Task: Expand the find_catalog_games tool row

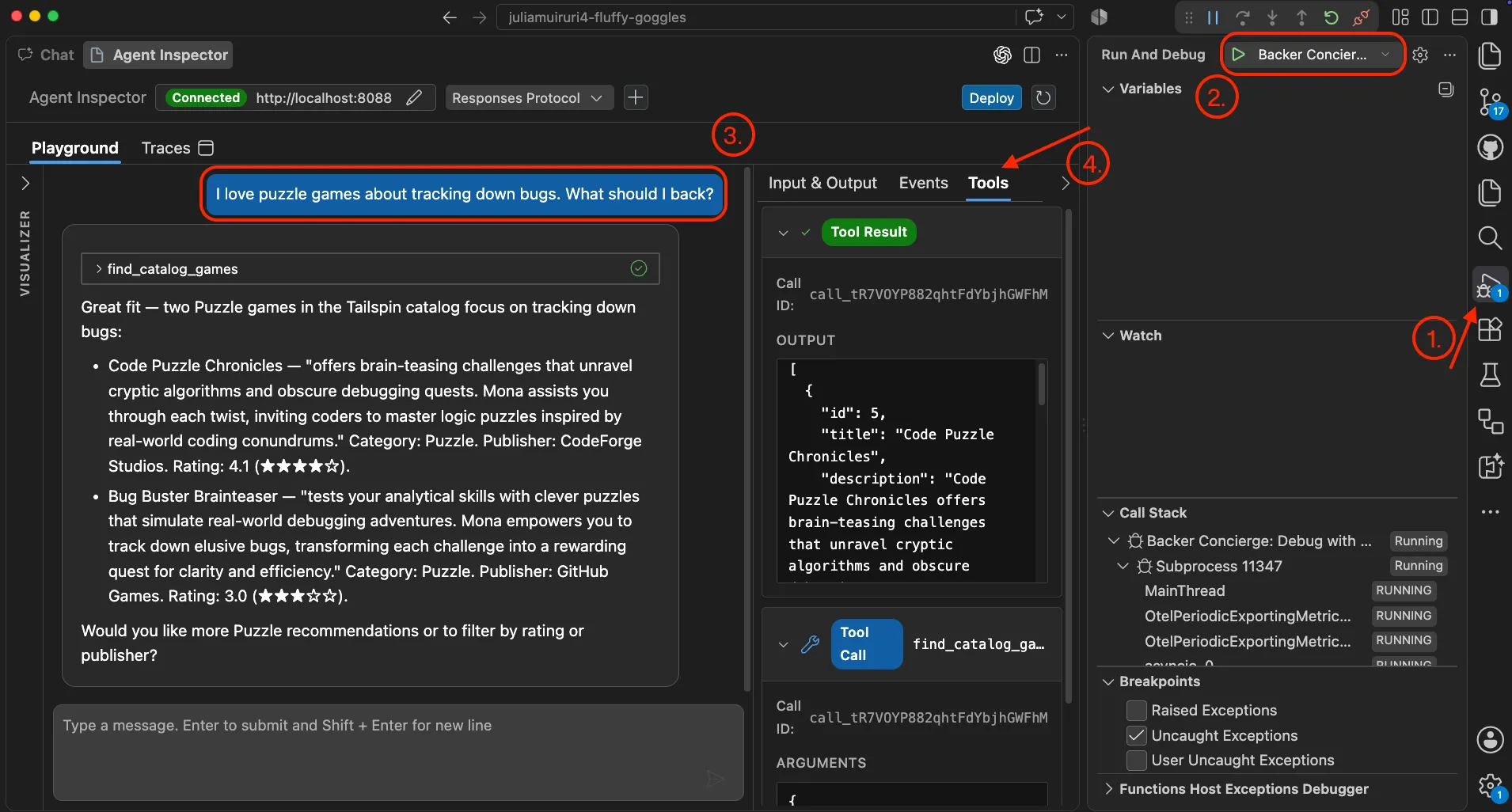Action: (370, 269)
